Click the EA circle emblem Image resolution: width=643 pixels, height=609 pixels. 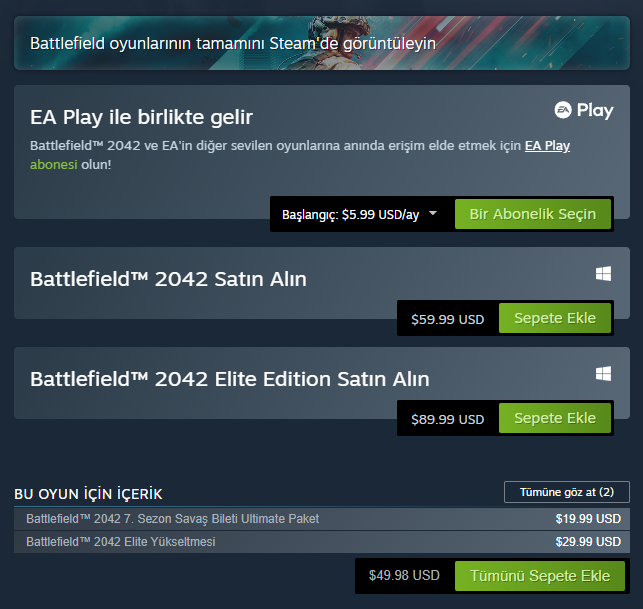(x=563, y=110)
